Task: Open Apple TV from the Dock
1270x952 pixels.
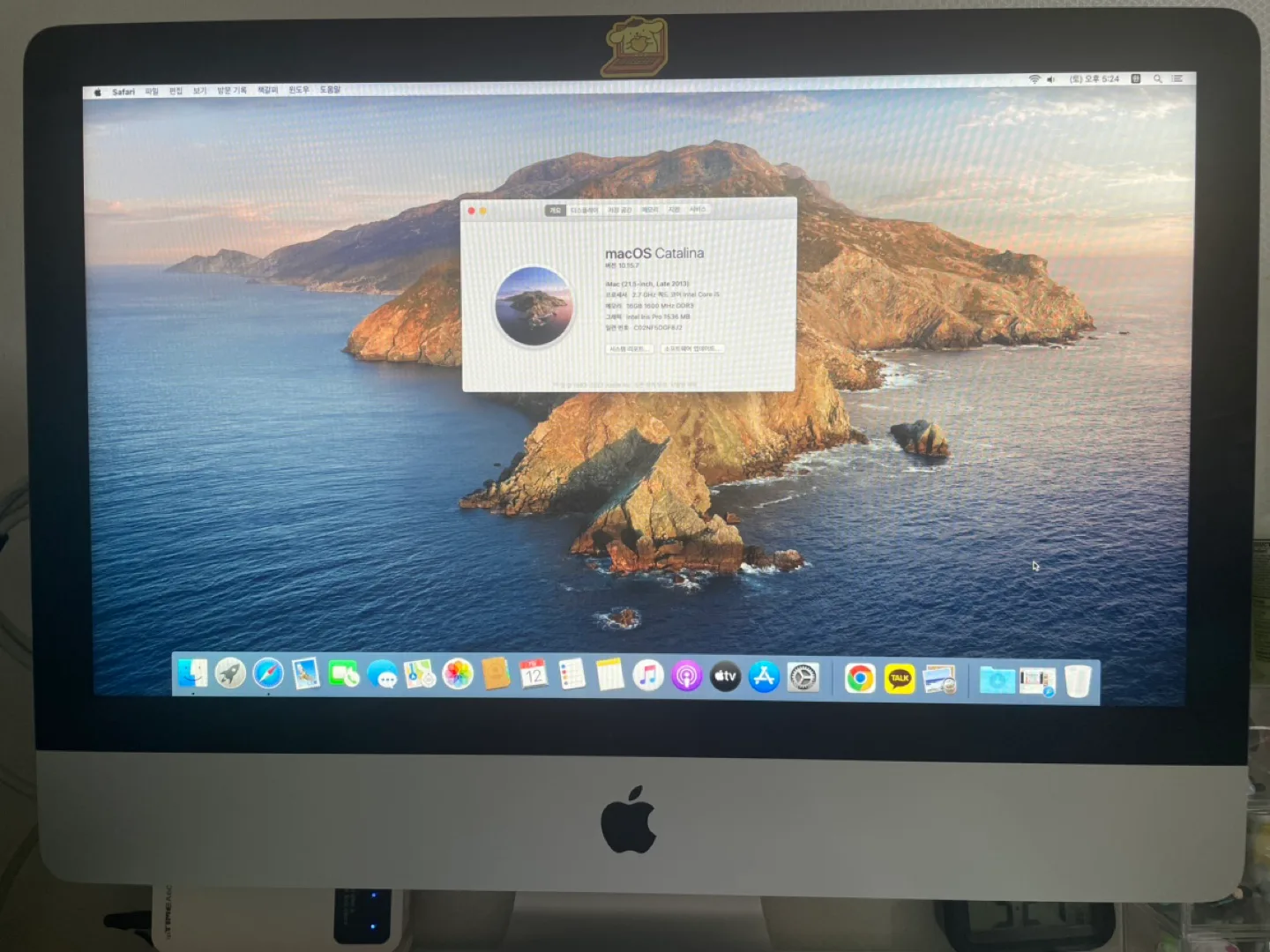Action: pyautogui.click(x=725, y=677)
